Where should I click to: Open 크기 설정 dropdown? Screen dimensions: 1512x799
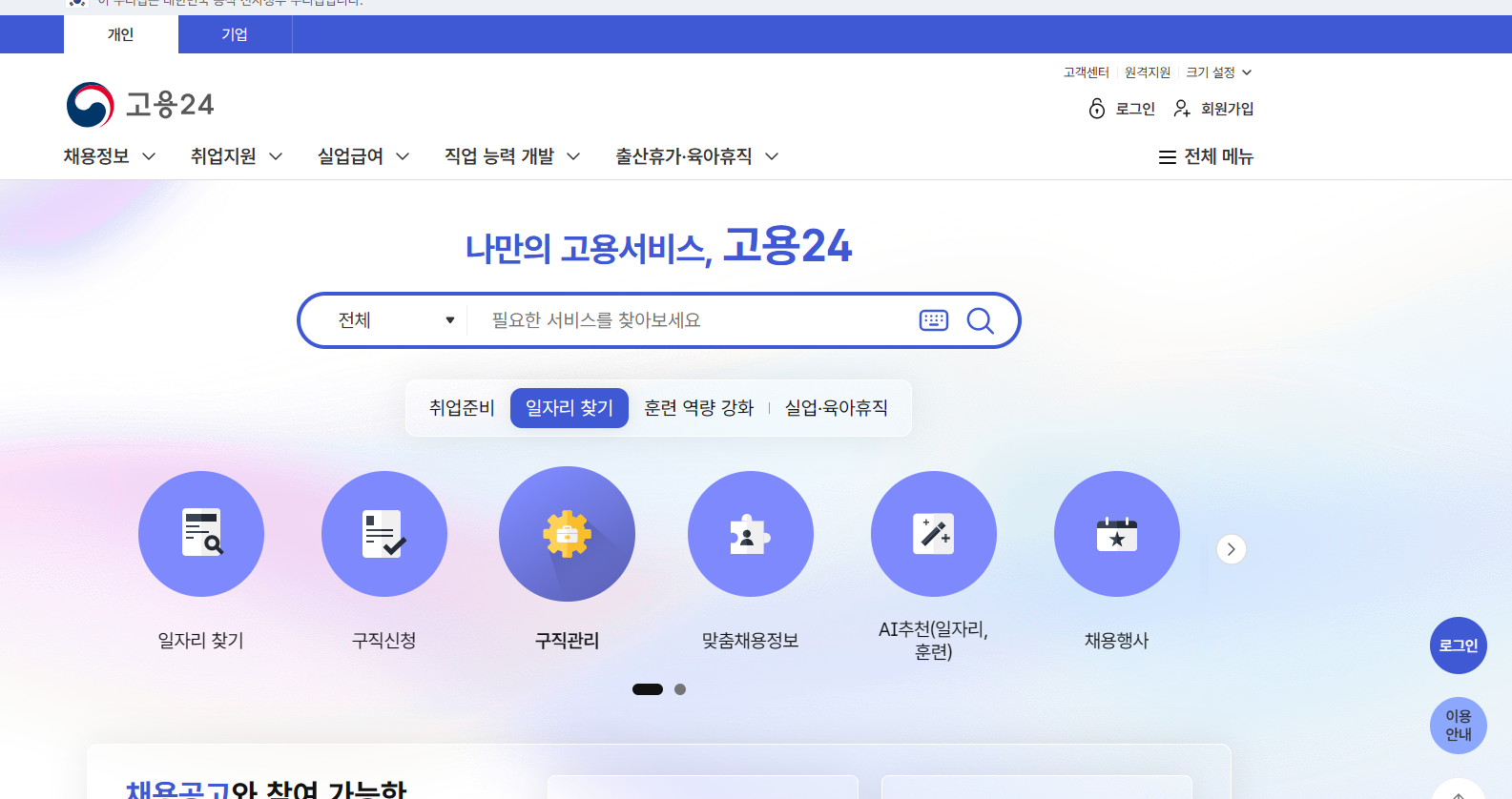[x=1218, y=72]
